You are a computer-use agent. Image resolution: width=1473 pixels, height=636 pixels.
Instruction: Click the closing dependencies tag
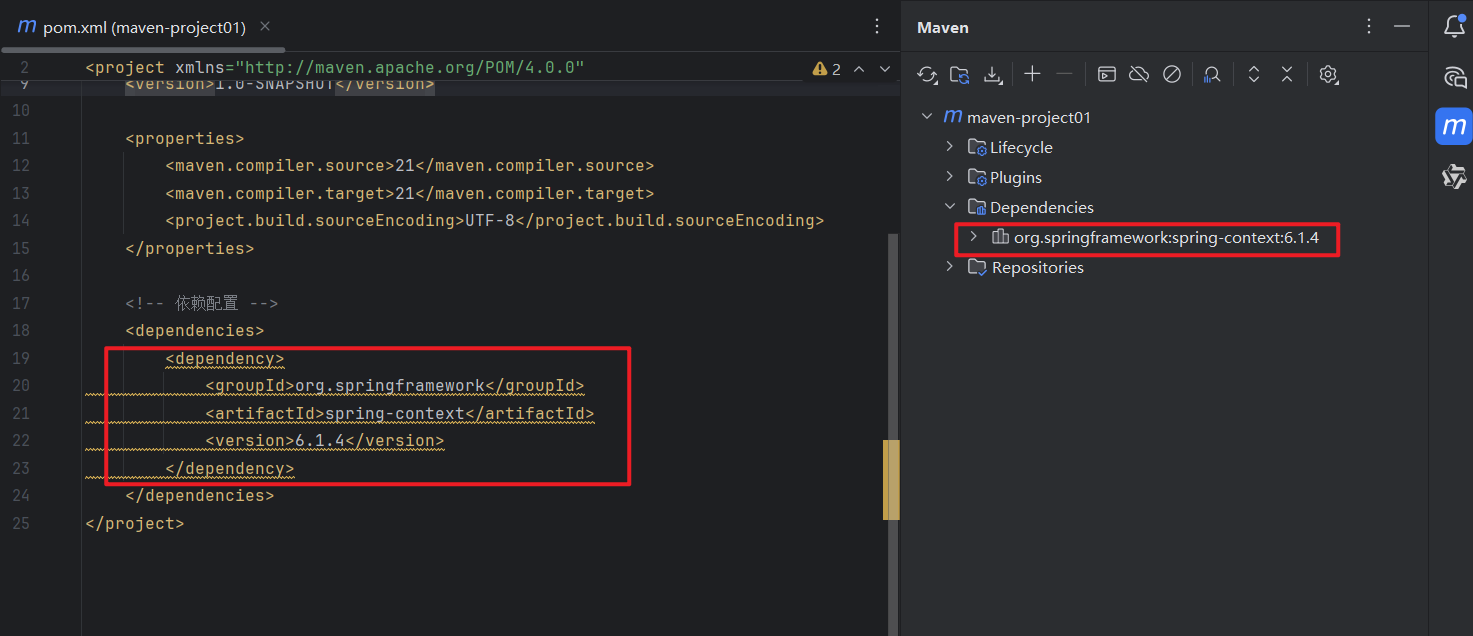click(200, 496)
